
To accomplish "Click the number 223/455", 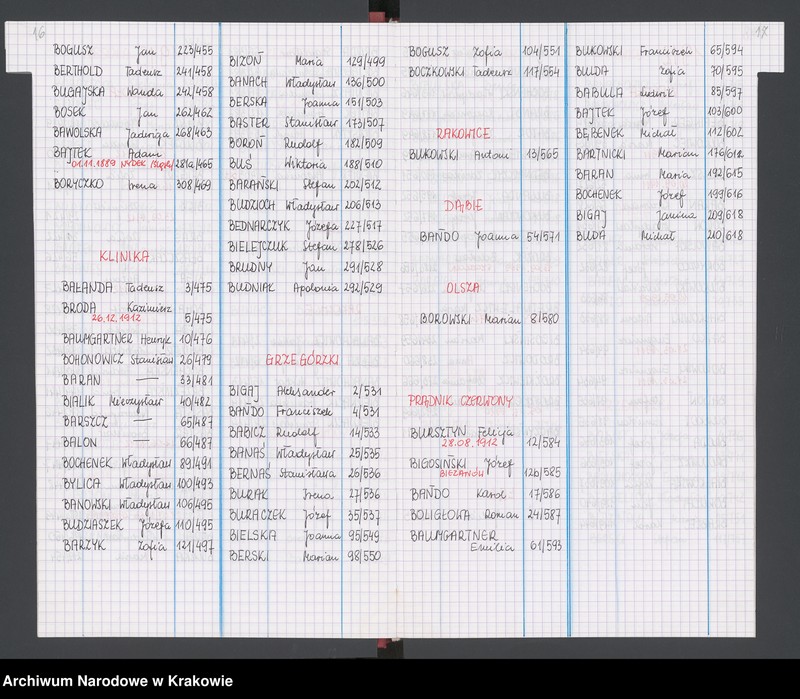I will [195, 51].
